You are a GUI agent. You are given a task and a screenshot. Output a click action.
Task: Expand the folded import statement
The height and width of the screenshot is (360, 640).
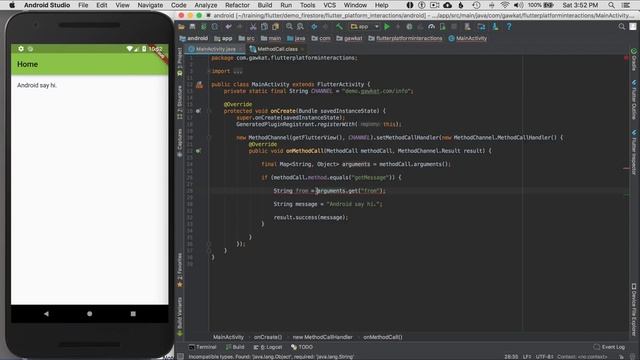[x=238, y=71]
